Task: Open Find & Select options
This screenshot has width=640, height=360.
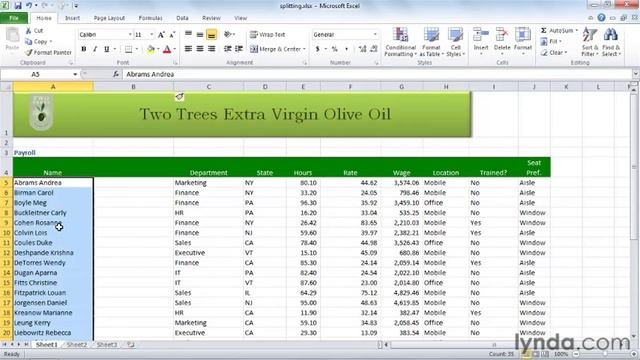Action: coord(611,42)
